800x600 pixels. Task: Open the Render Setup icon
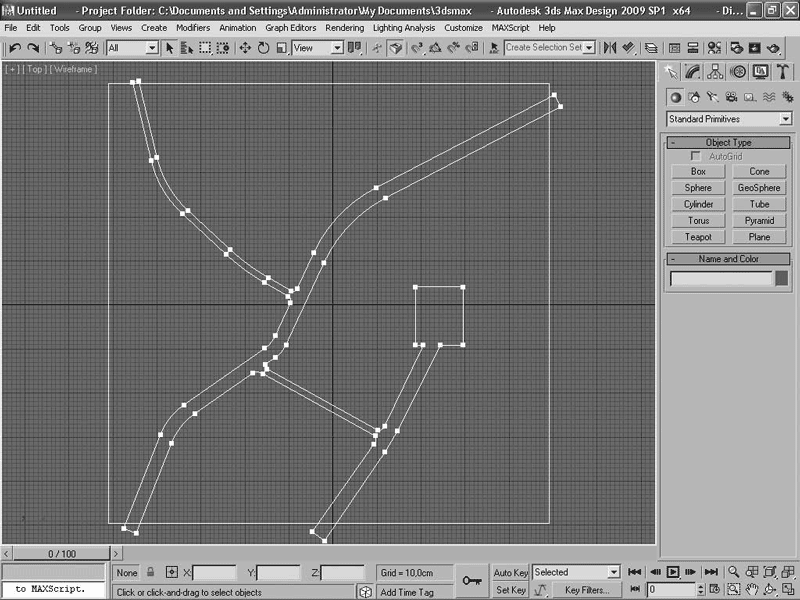736,48
